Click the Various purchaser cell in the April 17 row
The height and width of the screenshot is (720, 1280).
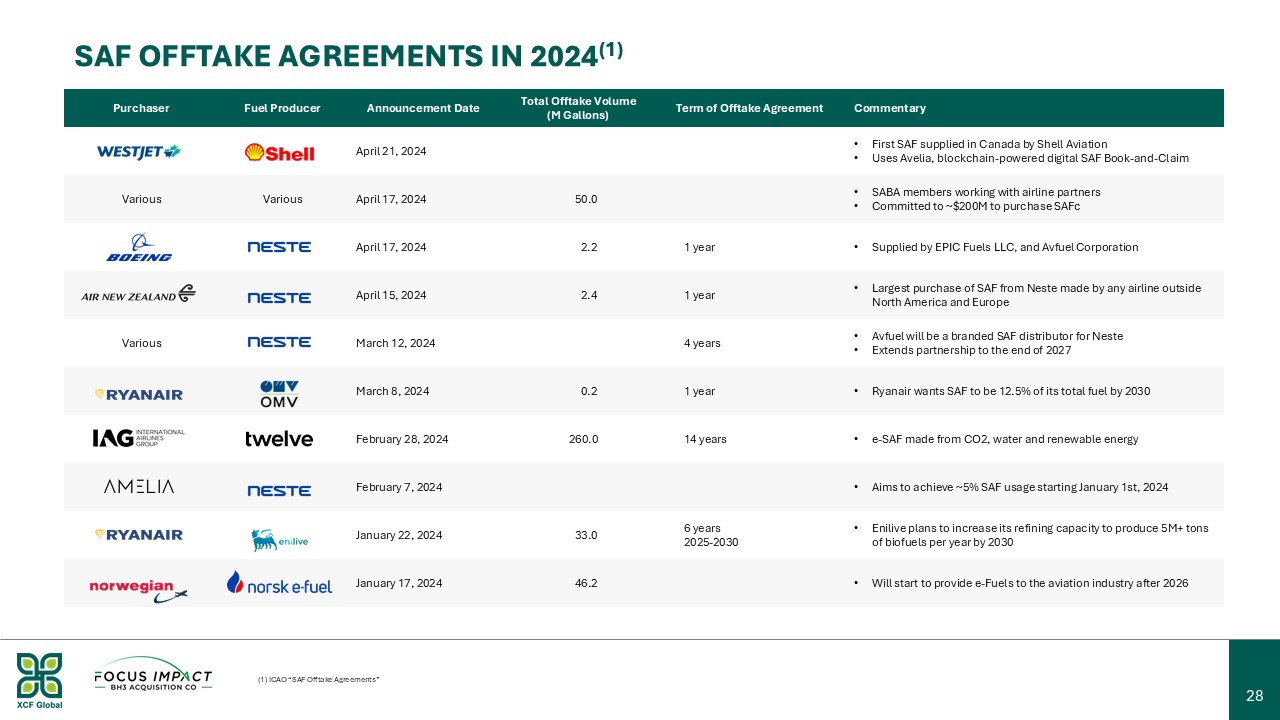tap(142, 199)
